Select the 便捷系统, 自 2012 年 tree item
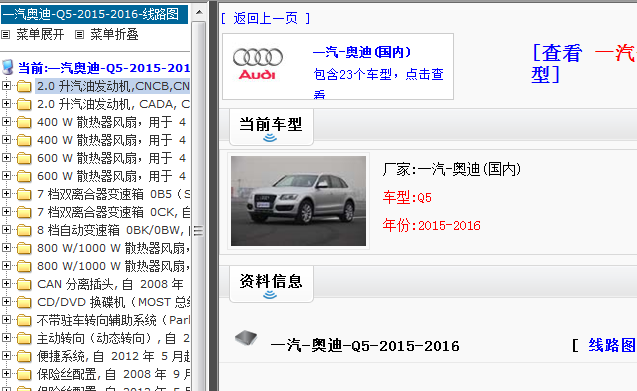The width and height of the screenshot is (637, 391). 114,356
